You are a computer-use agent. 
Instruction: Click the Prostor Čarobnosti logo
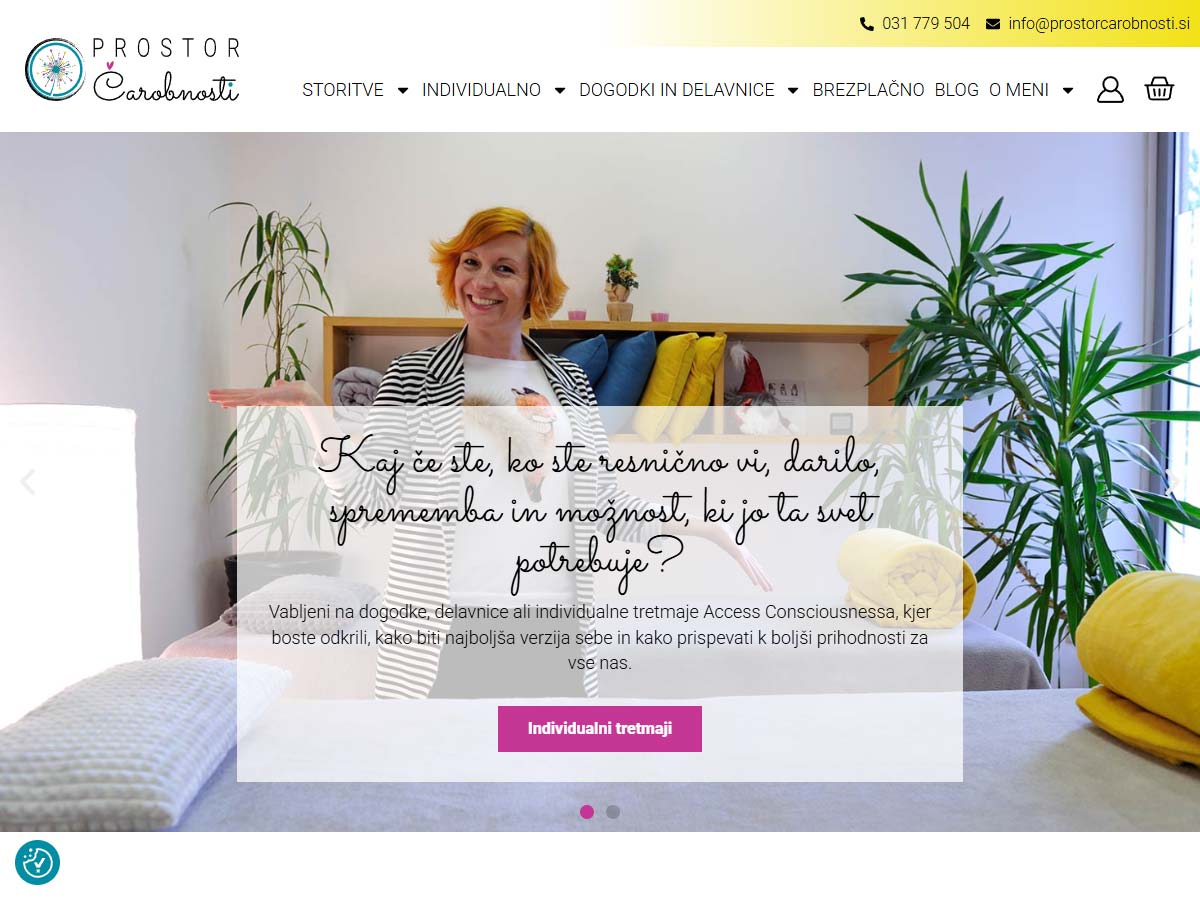point(132,70)
